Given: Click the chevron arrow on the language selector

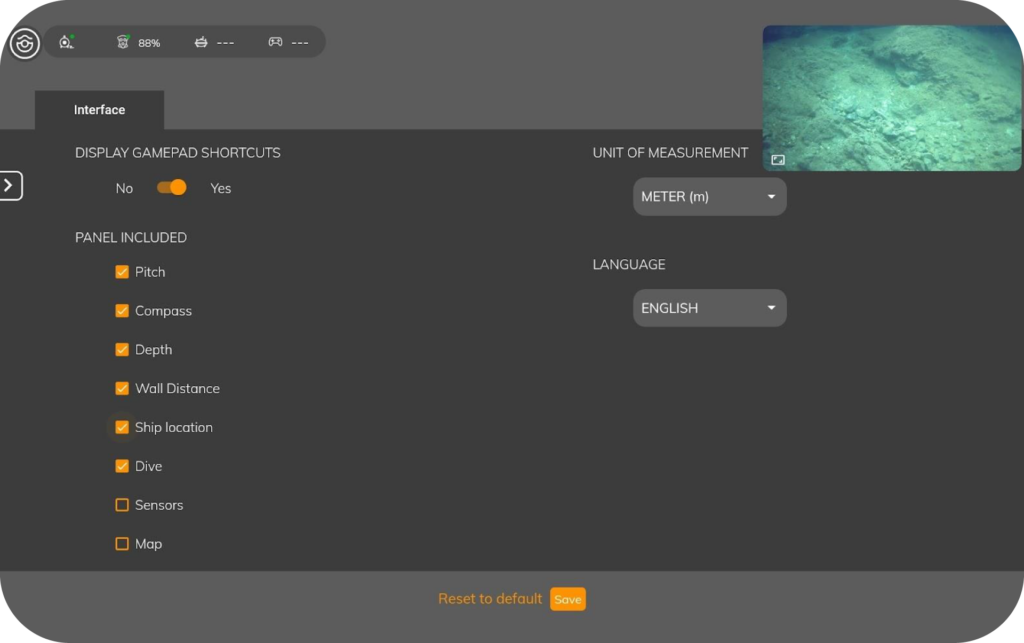Looking at the screenshot, I should [x=771, y=307].
